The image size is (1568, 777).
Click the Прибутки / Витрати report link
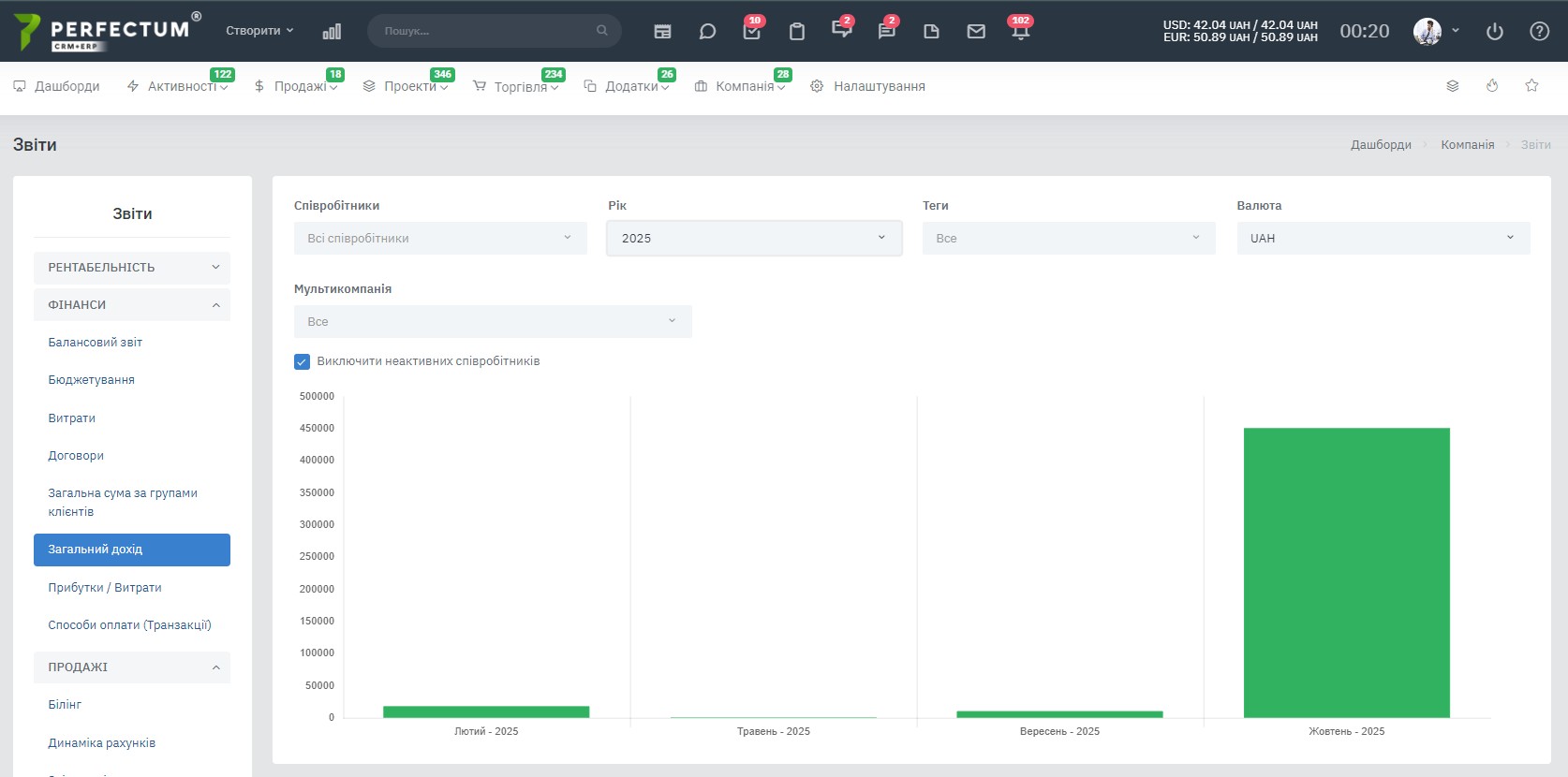(x=105, y=588)
